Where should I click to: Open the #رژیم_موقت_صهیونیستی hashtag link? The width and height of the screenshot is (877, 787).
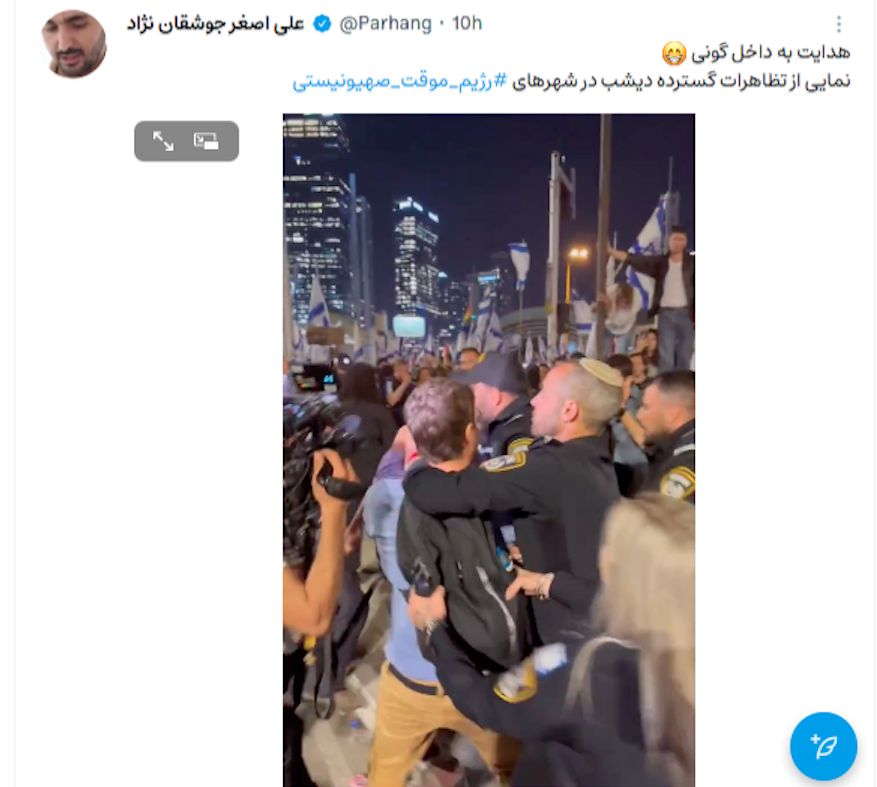tap(400, 81)
